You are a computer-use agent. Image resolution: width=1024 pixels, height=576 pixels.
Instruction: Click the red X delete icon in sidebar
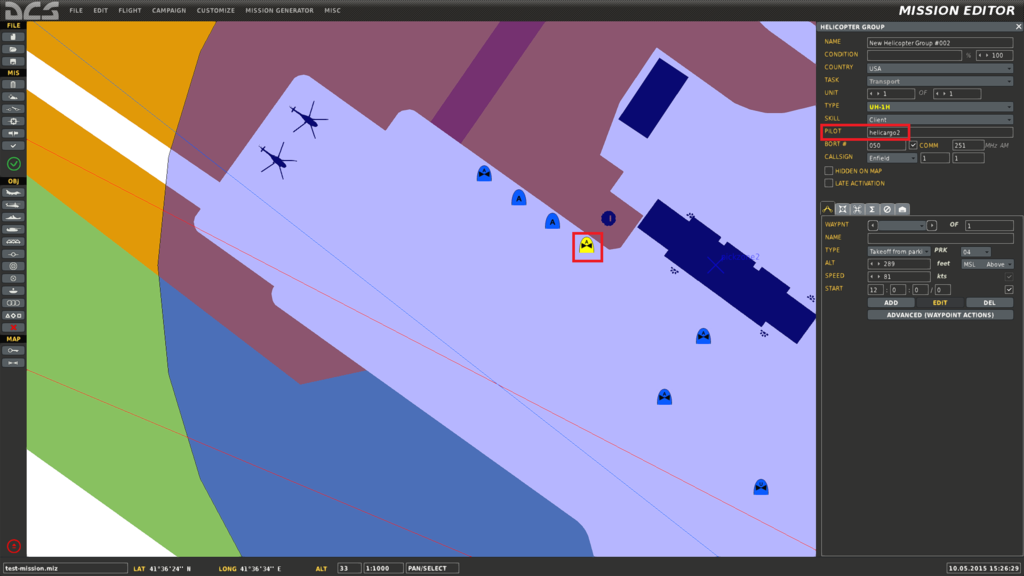click(14, 327)
